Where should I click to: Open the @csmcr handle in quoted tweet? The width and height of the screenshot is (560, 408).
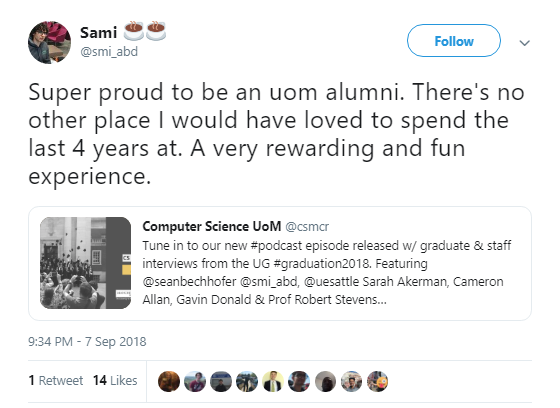pyautogui.click(x=307, y=227)
